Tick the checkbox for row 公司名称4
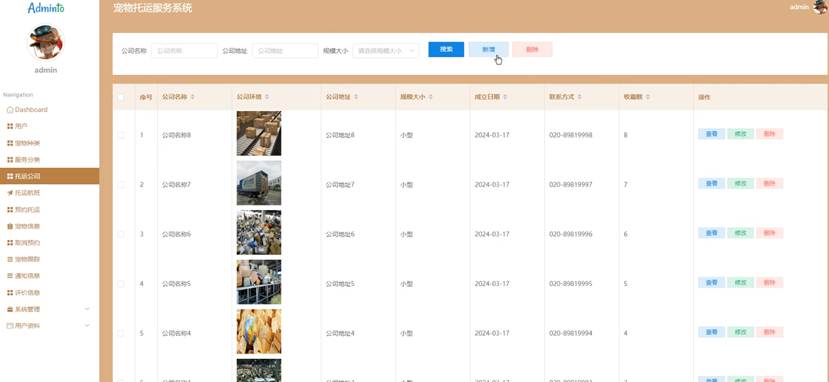The height and width of the screenshot is (382, 829). pos(121,333)
